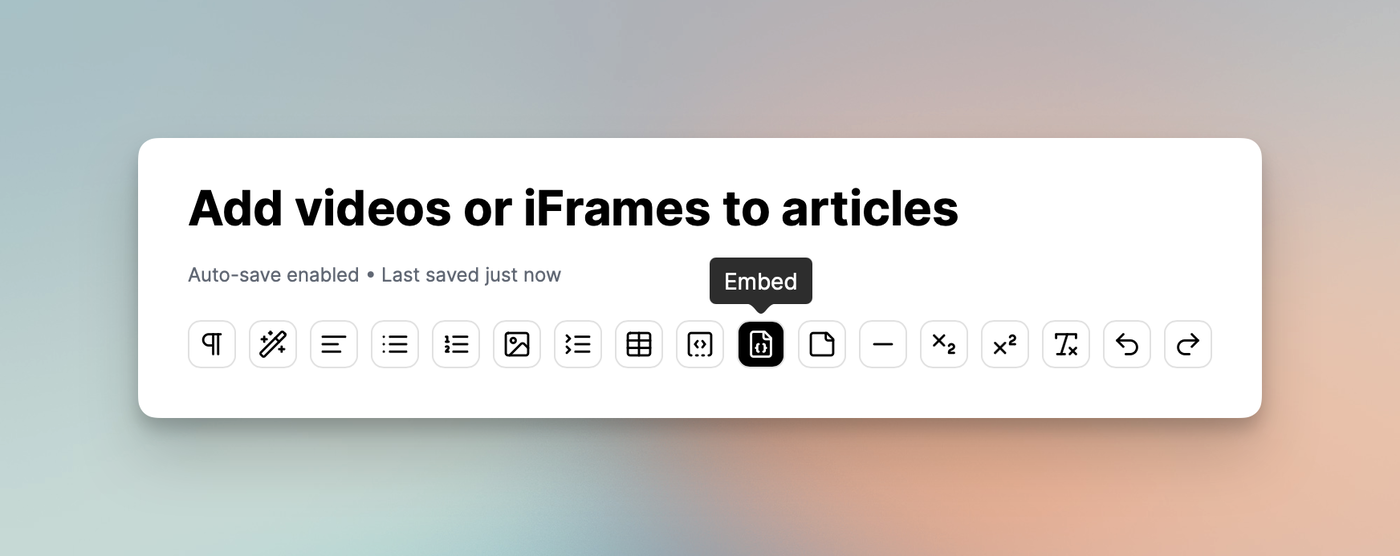Toggle subscript formatting

click(944, 344)
